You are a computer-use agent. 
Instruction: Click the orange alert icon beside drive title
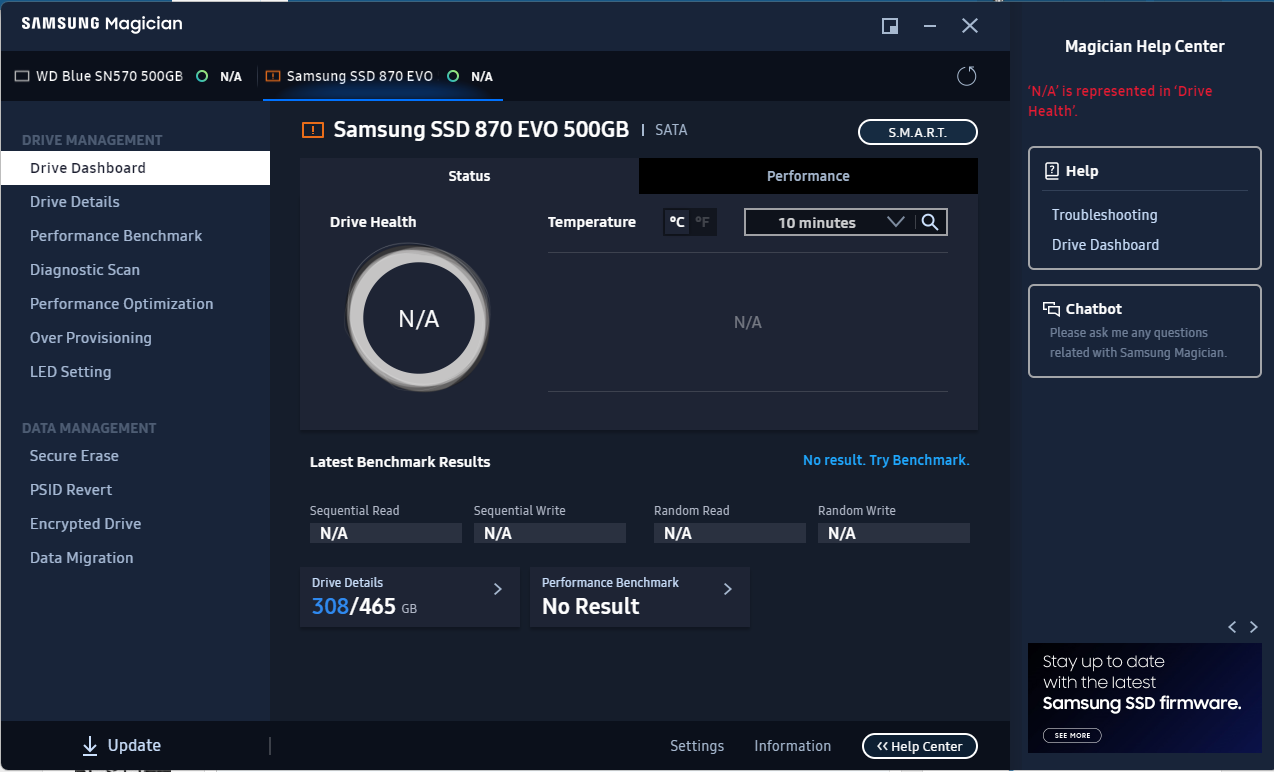click(313, 130)
